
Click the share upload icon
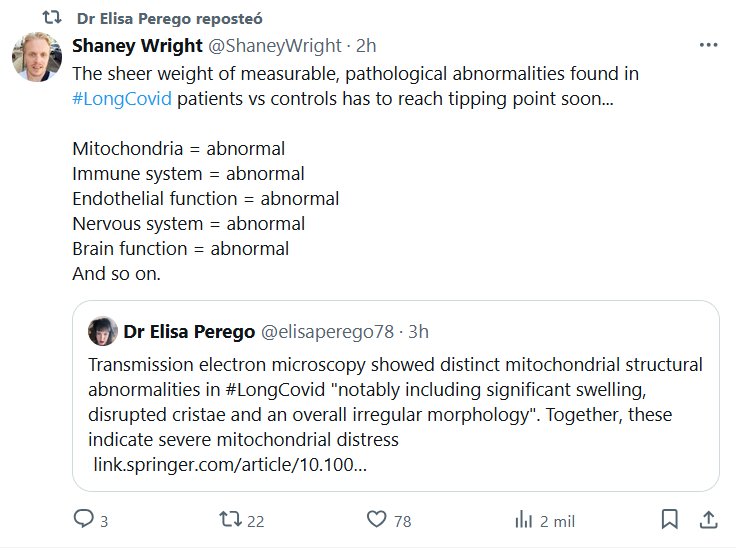click(707, 519)
